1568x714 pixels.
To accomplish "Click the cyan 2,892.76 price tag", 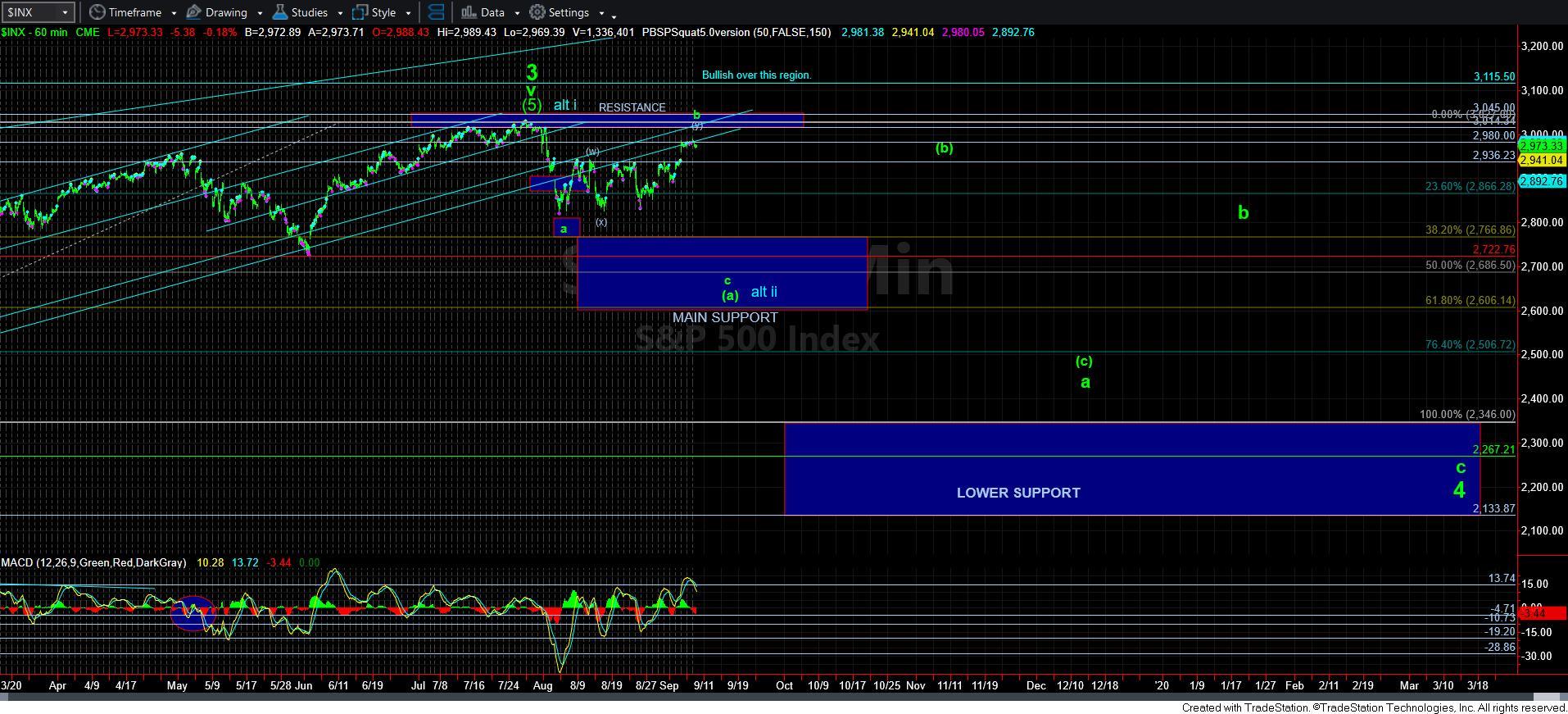I will (x=1543, y=181).
